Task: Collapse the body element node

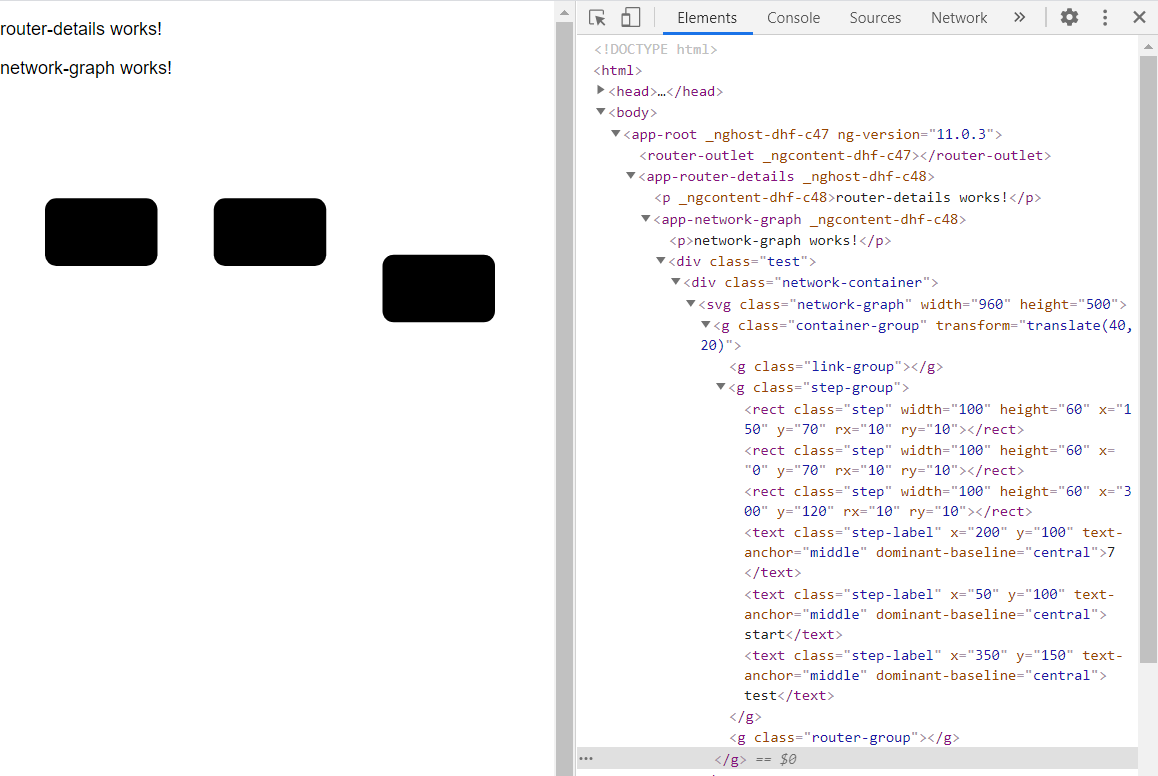Action: [600, 111]
